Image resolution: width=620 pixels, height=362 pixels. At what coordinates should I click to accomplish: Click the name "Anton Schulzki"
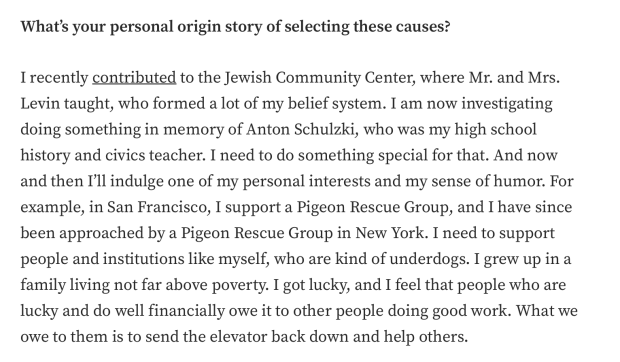[x=301, y=129]
